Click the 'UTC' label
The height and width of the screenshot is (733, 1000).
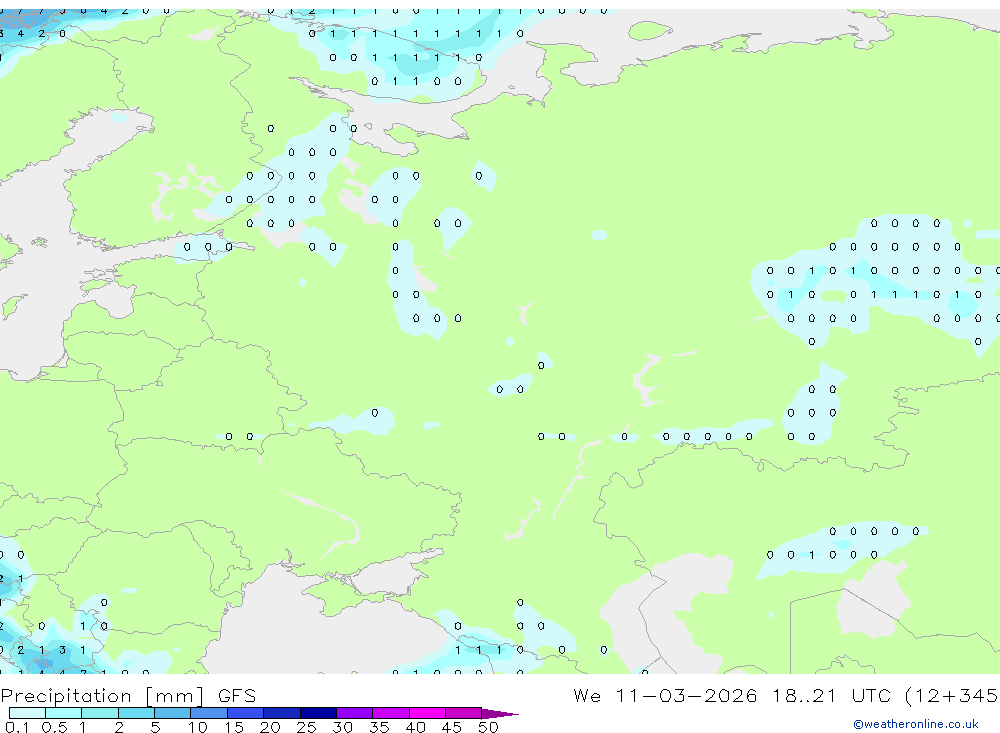pos(871,696)
